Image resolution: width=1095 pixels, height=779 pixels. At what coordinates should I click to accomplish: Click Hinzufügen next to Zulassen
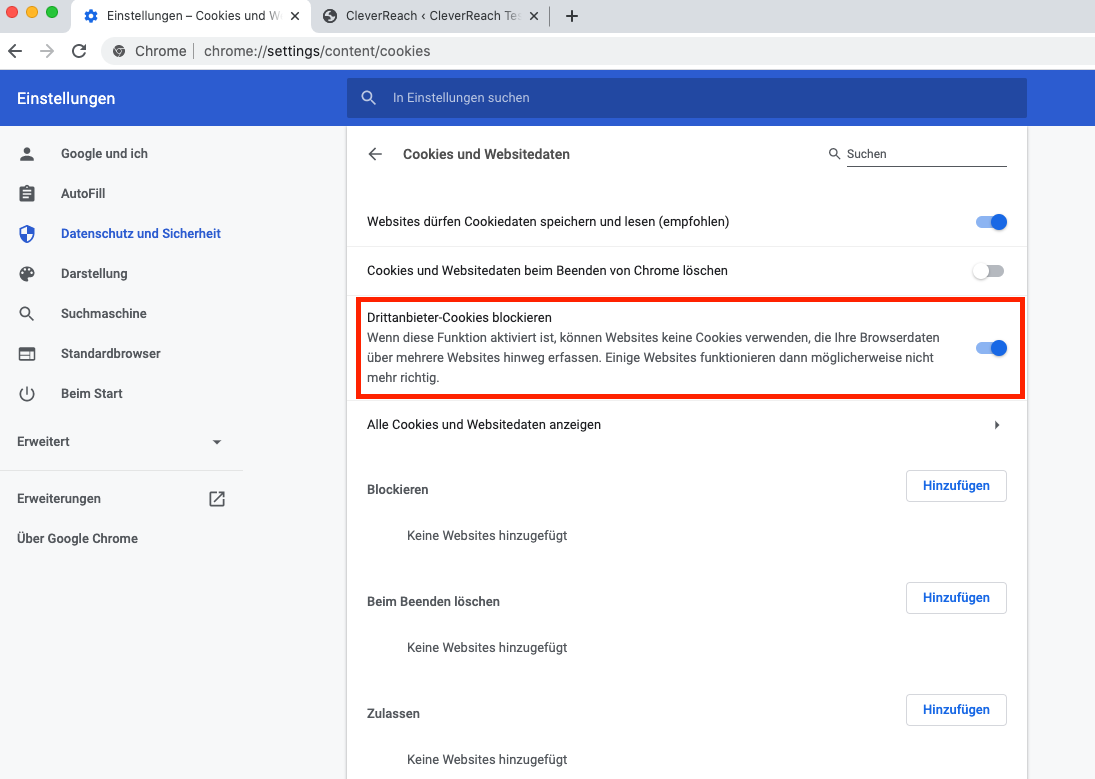tap(956, 710)
